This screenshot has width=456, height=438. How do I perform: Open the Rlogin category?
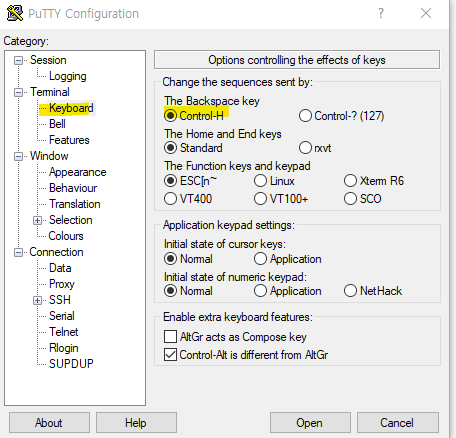coord(64,348)
